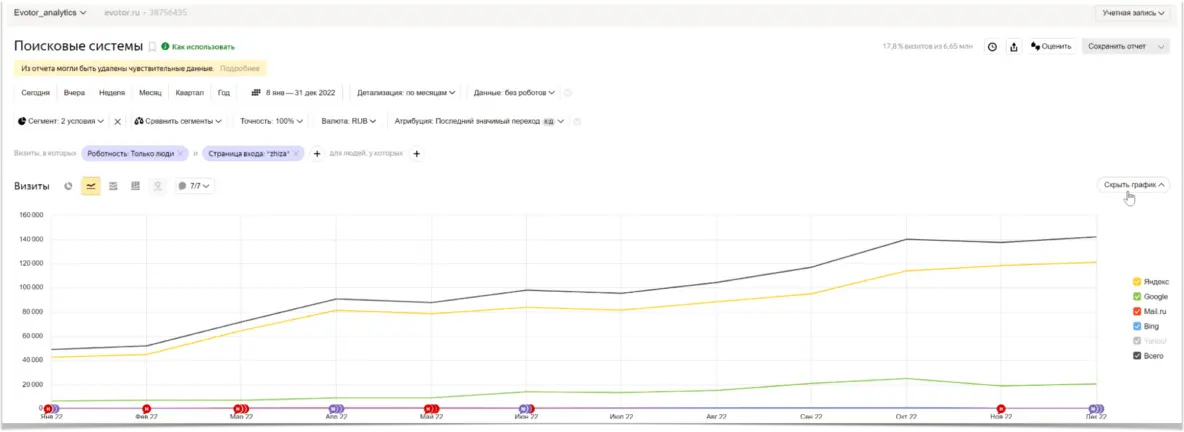Remove the Сегмент filter with X

click(x=117, y=121)
